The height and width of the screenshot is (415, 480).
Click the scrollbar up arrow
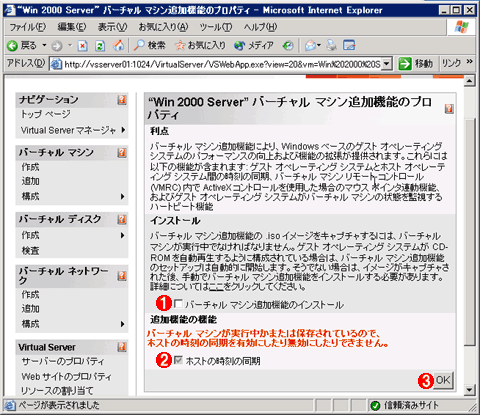click(x=470, y=81)
